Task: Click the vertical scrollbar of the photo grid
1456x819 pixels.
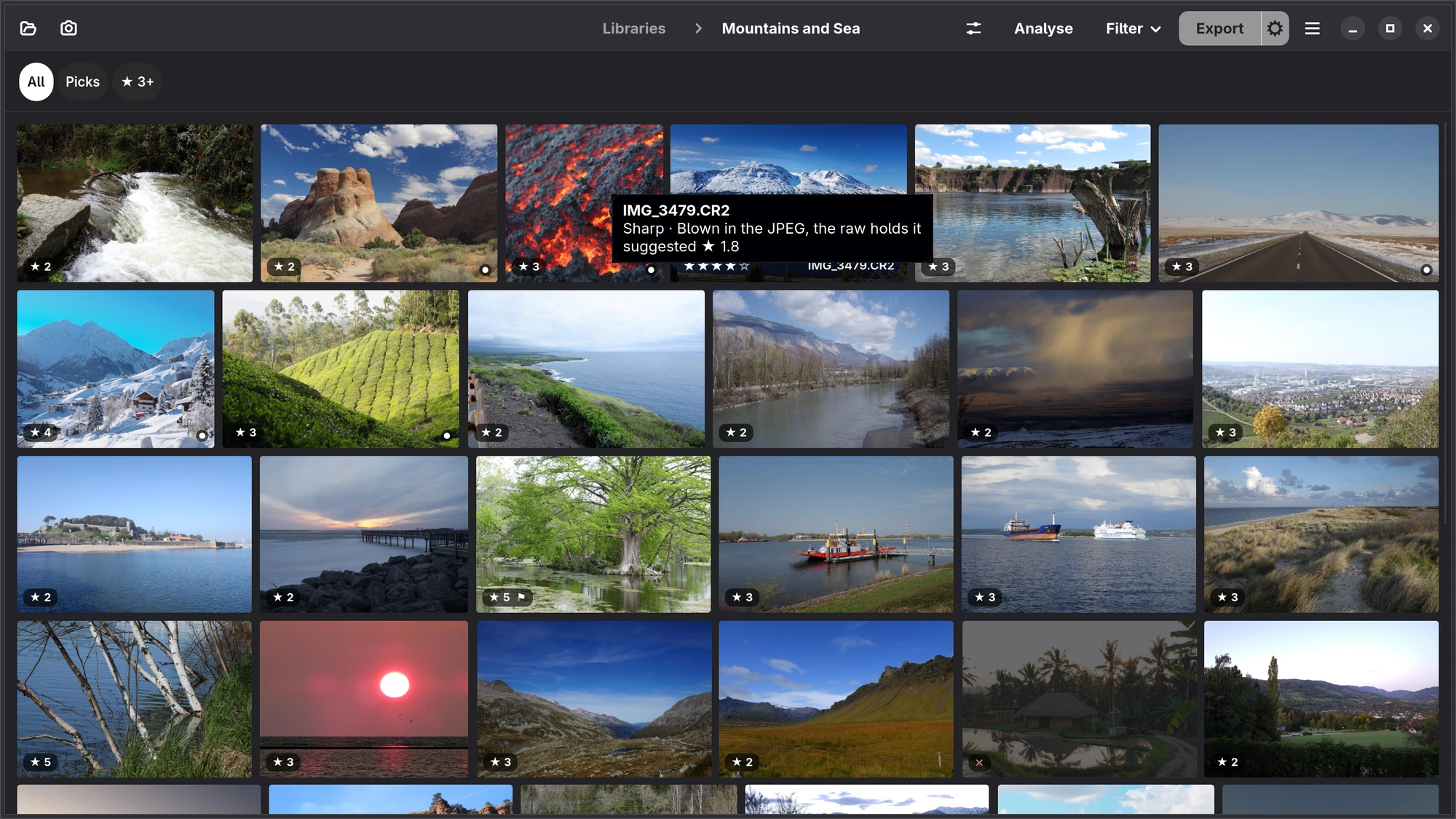Action: pyautogui.click(x=1445, y=324)
